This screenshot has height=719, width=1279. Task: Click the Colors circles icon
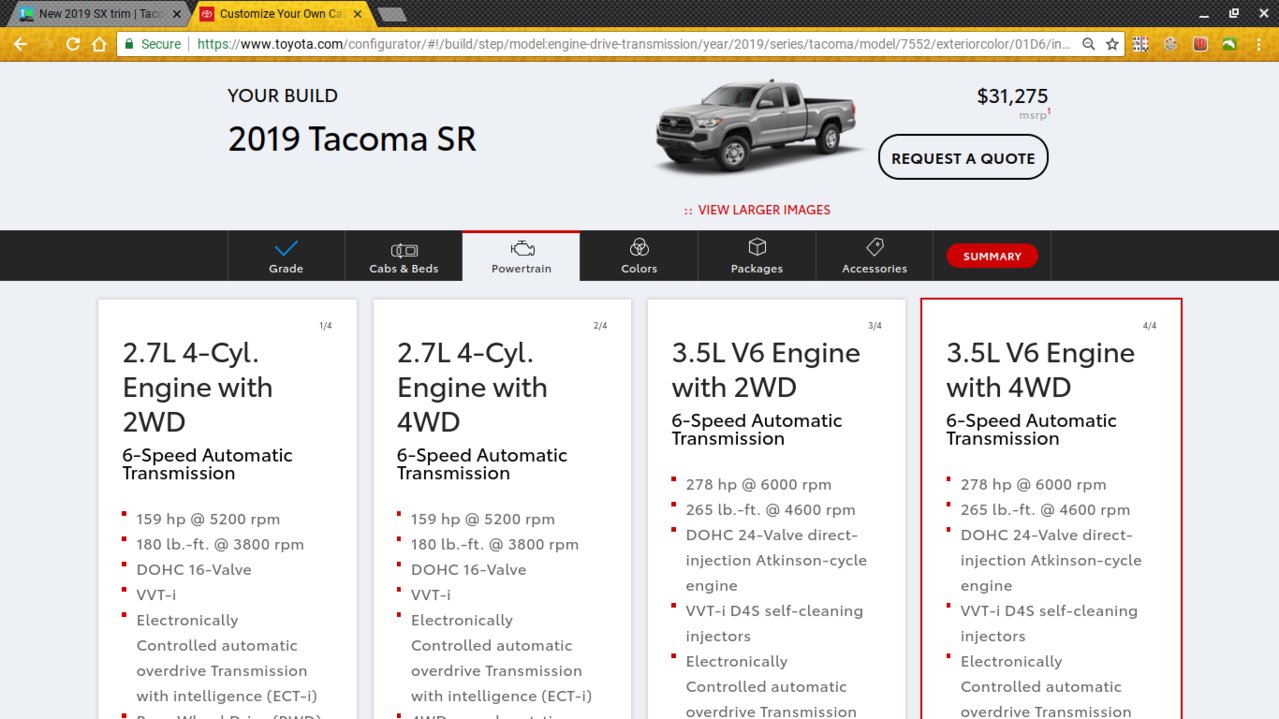pos(639,248)
